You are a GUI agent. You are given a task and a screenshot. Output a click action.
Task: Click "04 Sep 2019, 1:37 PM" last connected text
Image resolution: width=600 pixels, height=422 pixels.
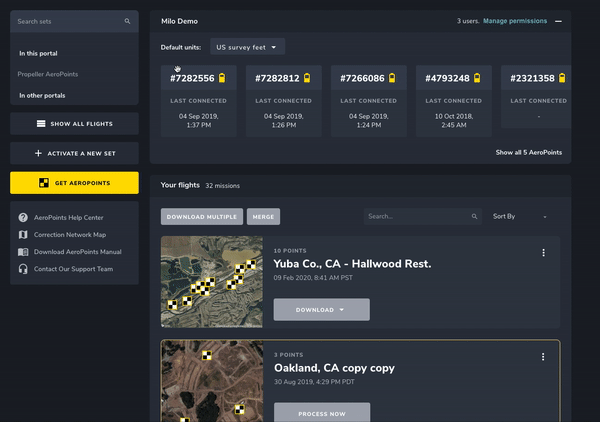[199, 121]
